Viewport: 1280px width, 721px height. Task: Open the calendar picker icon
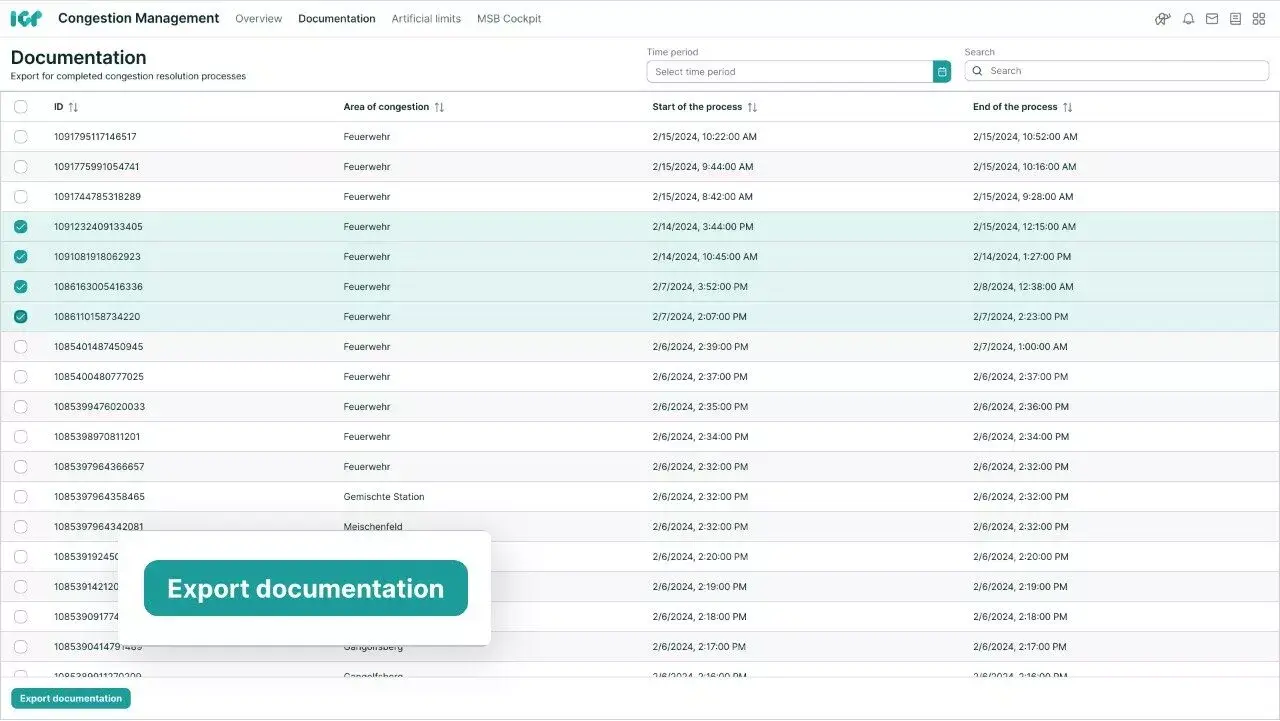pos(942,72)
